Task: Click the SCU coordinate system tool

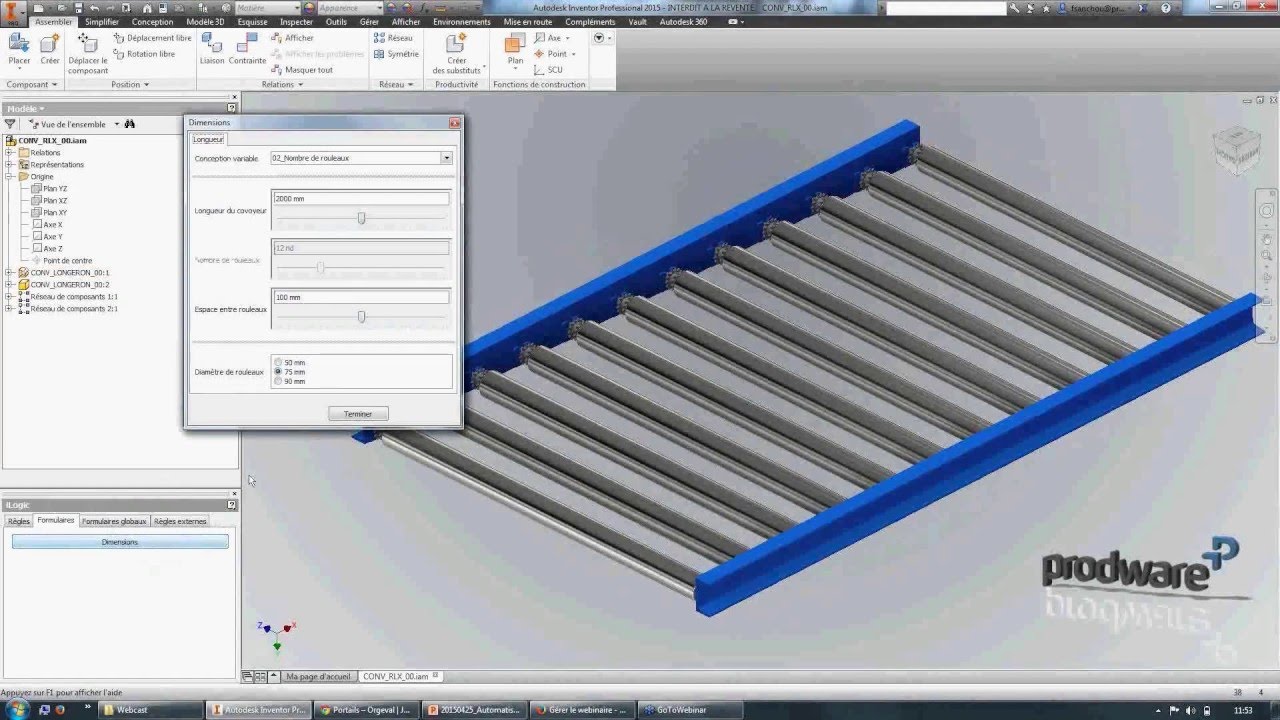Action: click(548, 70)
